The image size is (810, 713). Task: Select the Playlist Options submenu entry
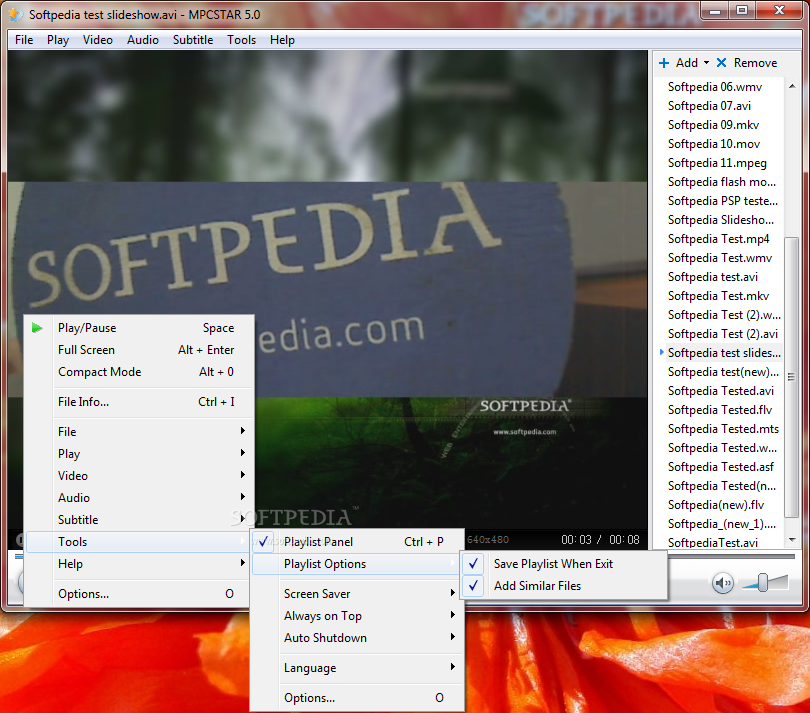tap(357, 564)
